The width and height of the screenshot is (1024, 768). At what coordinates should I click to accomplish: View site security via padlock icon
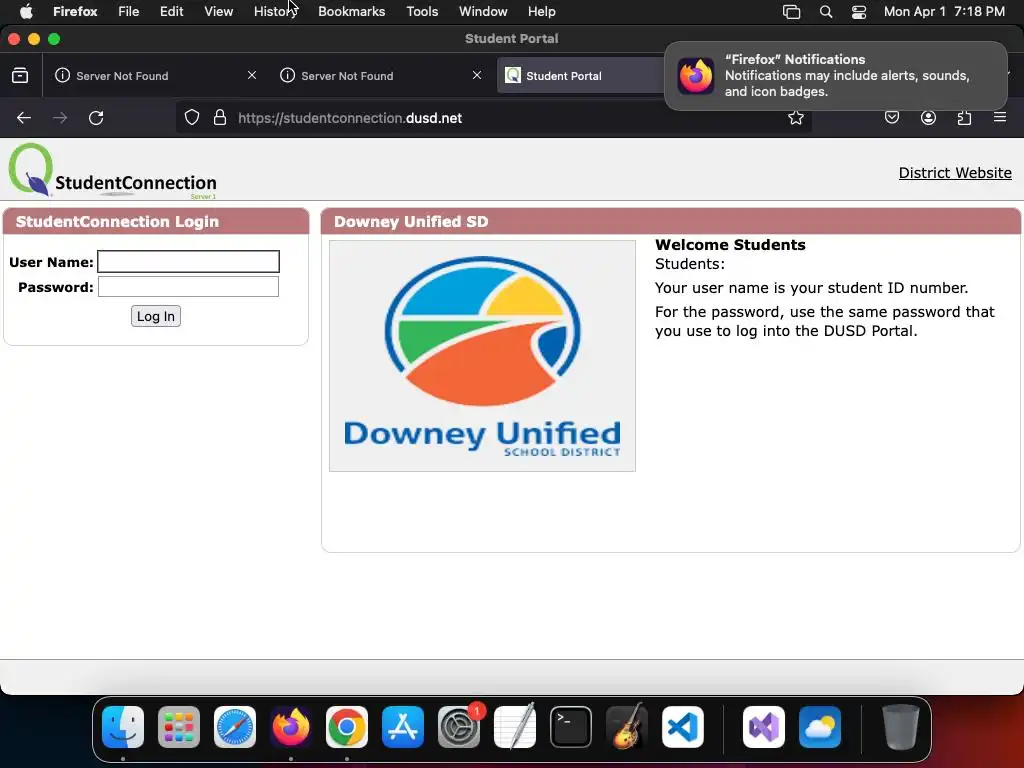click(220, 118)
